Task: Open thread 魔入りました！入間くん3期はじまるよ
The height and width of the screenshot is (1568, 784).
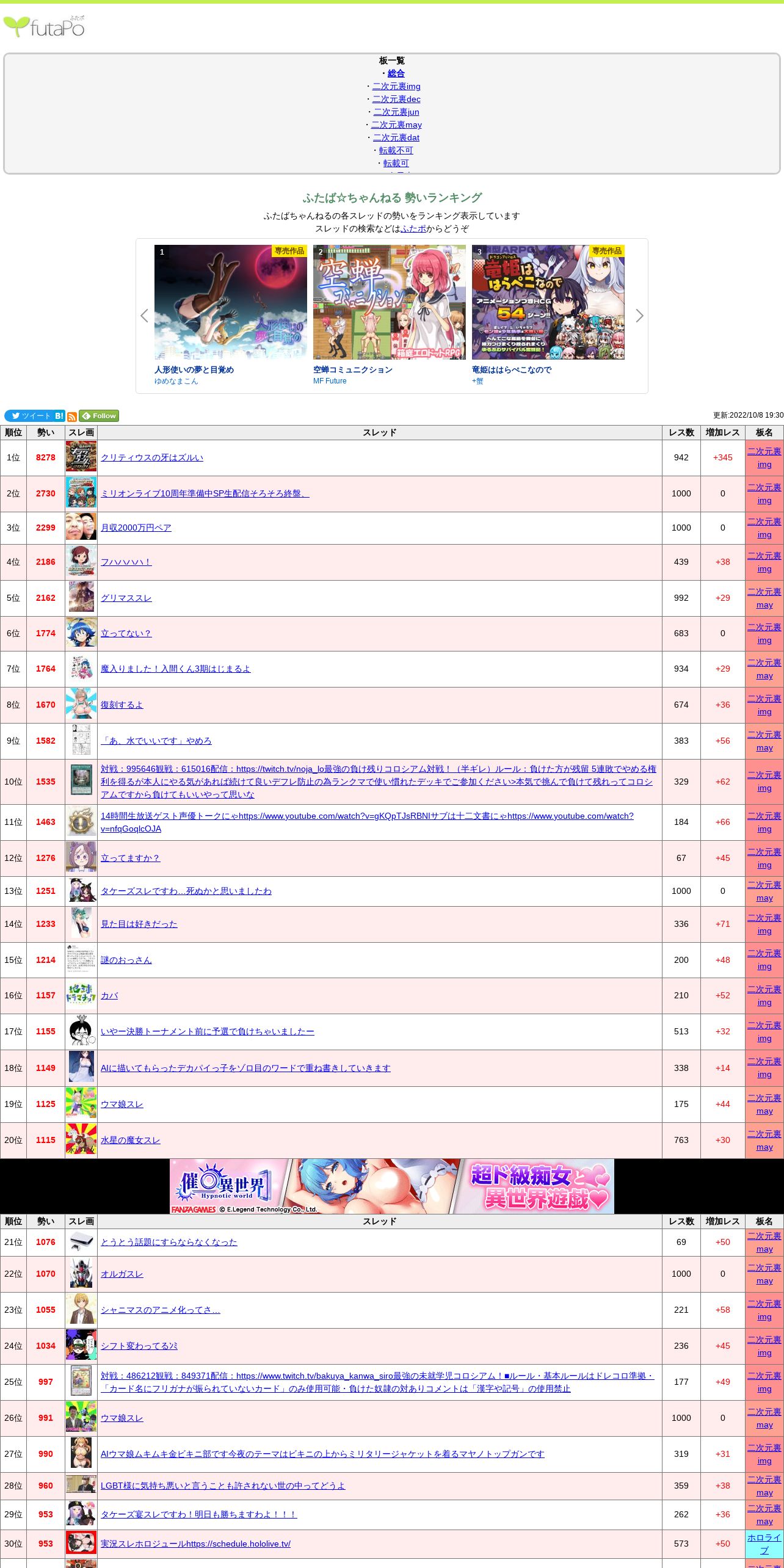Action: [176, 669]
